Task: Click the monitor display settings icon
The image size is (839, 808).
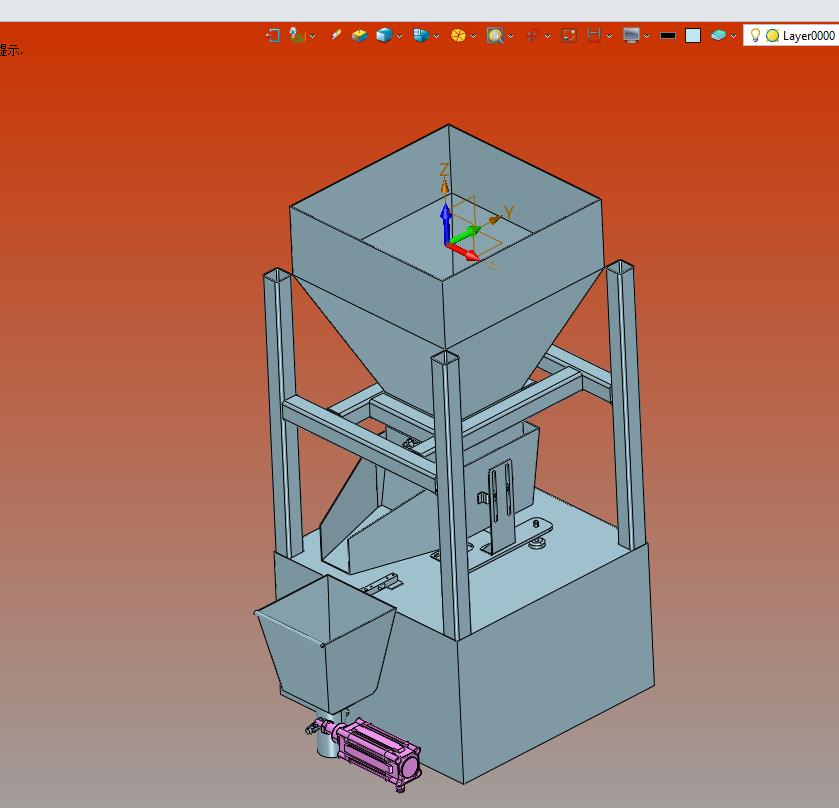Action: [631, 35]
